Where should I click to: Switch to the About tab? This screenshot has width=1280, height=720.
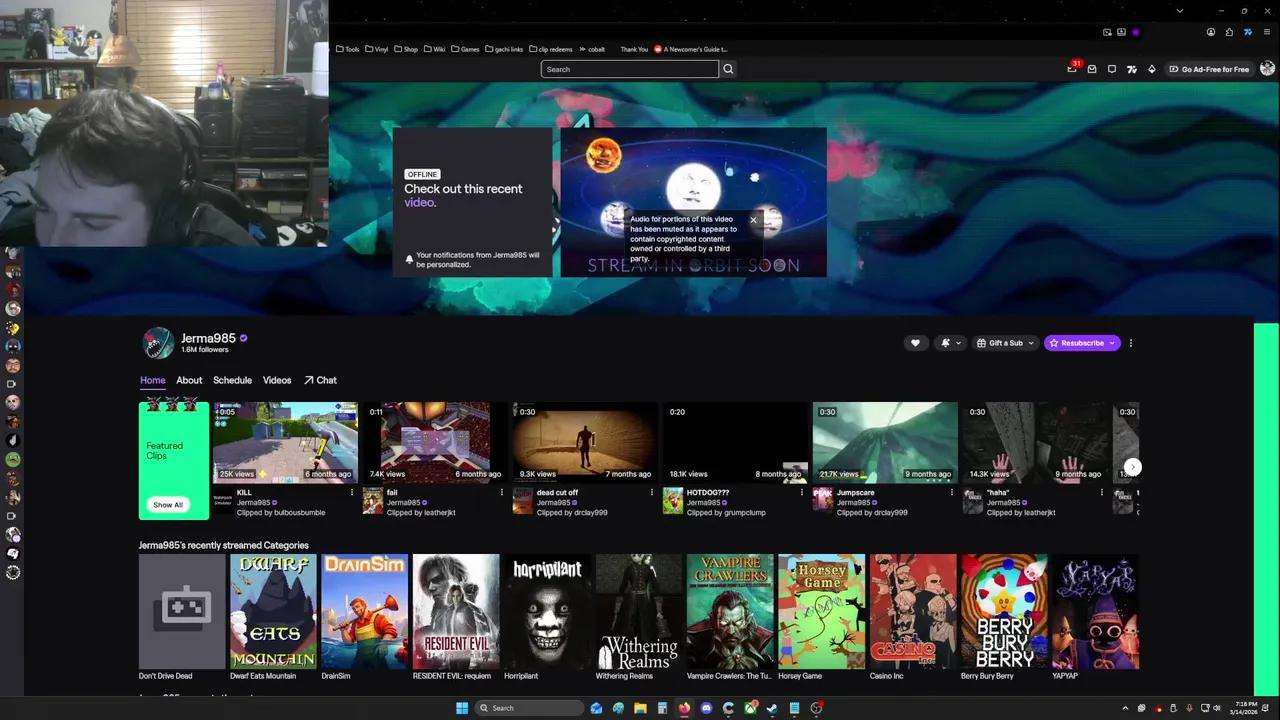click(189, 380)
